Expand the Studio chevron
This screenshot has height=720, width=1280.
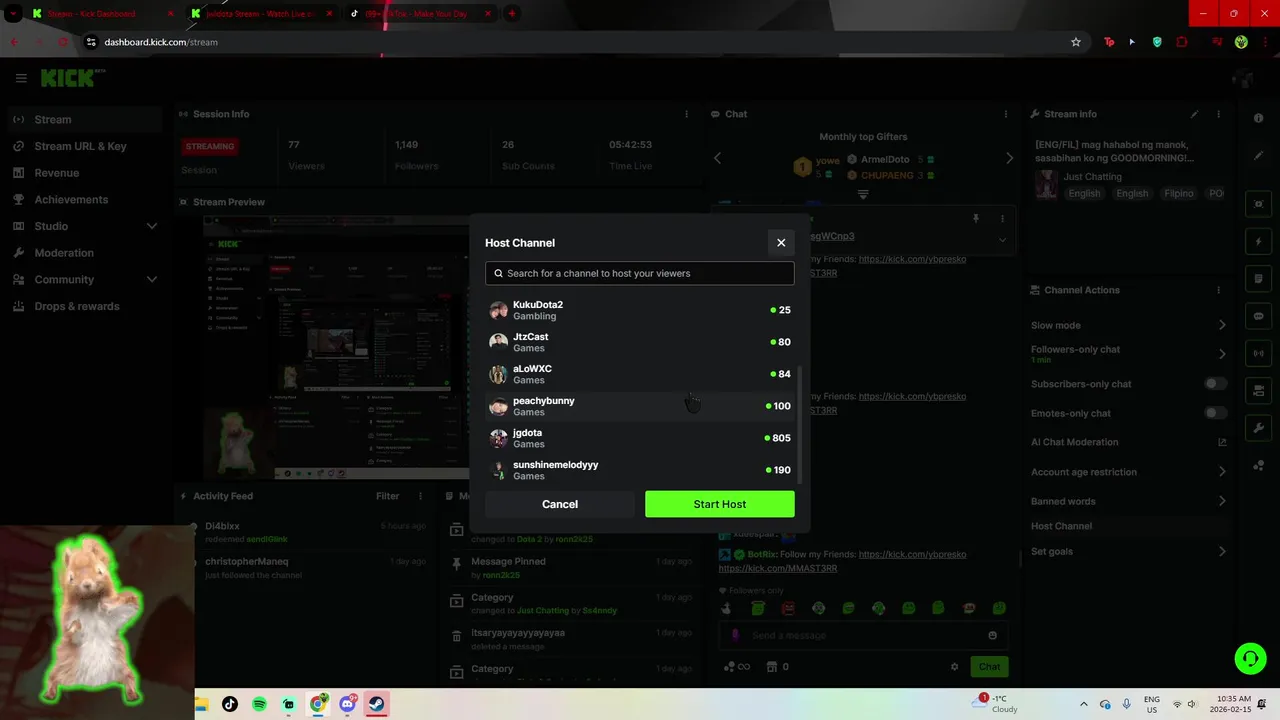(x=152, y=226)
